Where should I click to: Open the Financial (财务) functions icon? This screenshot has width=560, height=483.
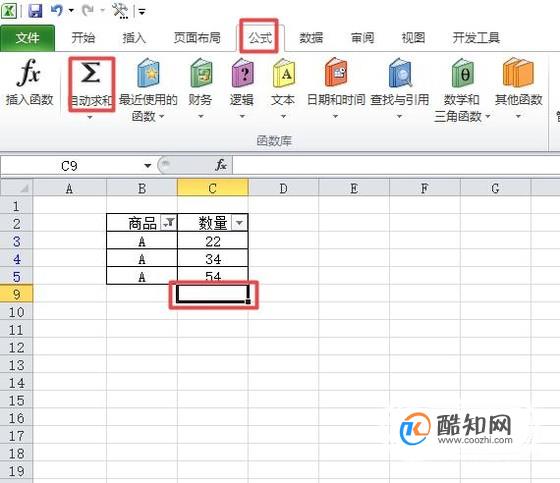coord(201,73)
